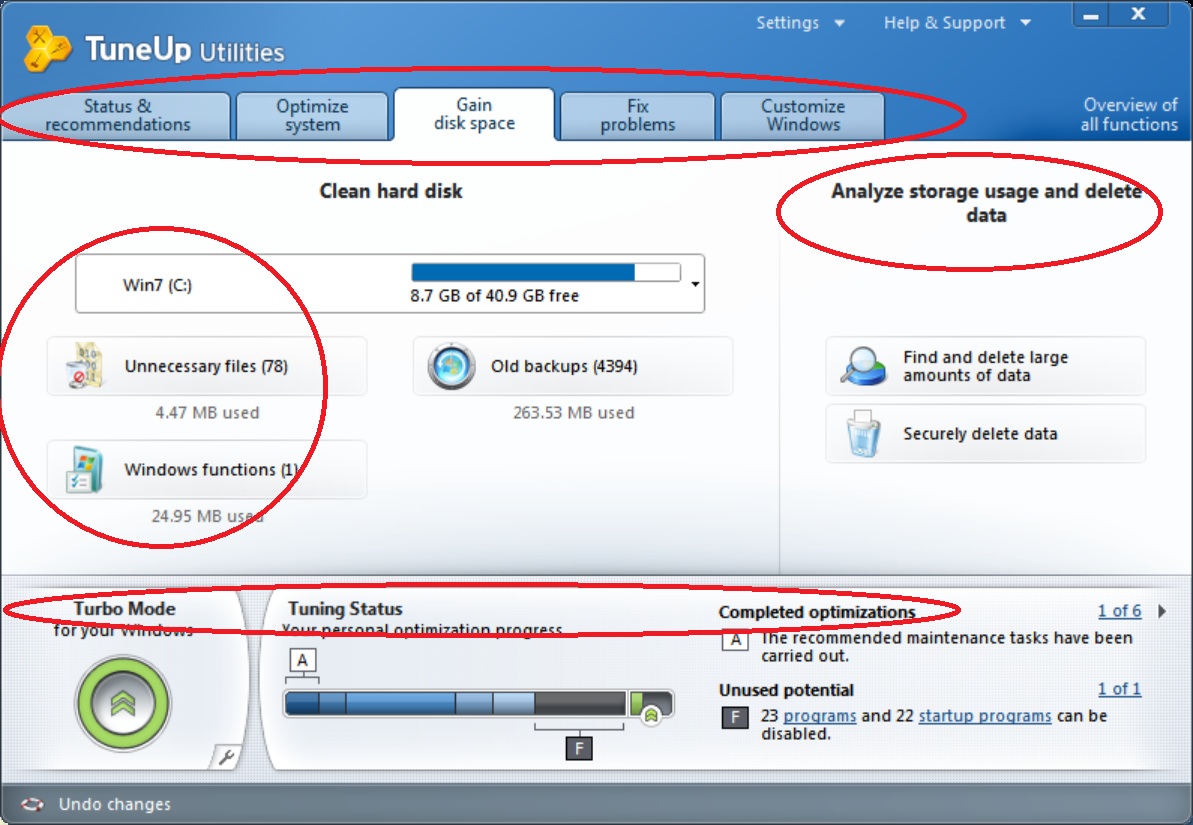This screenshot has width=1193, height=825.
Task: Follow the programs link
Action: click(819, 716)
